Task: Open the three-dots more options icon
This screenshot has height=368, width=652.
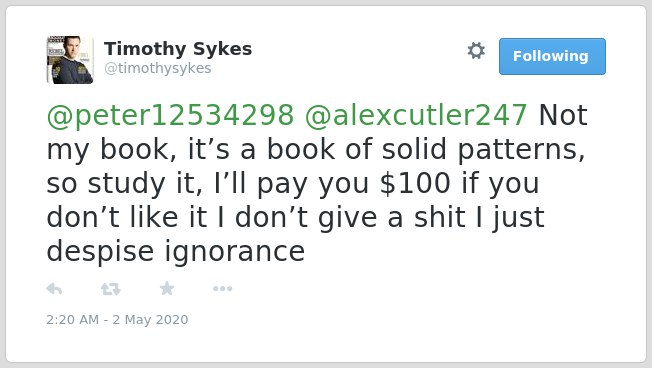Action: 222,289
